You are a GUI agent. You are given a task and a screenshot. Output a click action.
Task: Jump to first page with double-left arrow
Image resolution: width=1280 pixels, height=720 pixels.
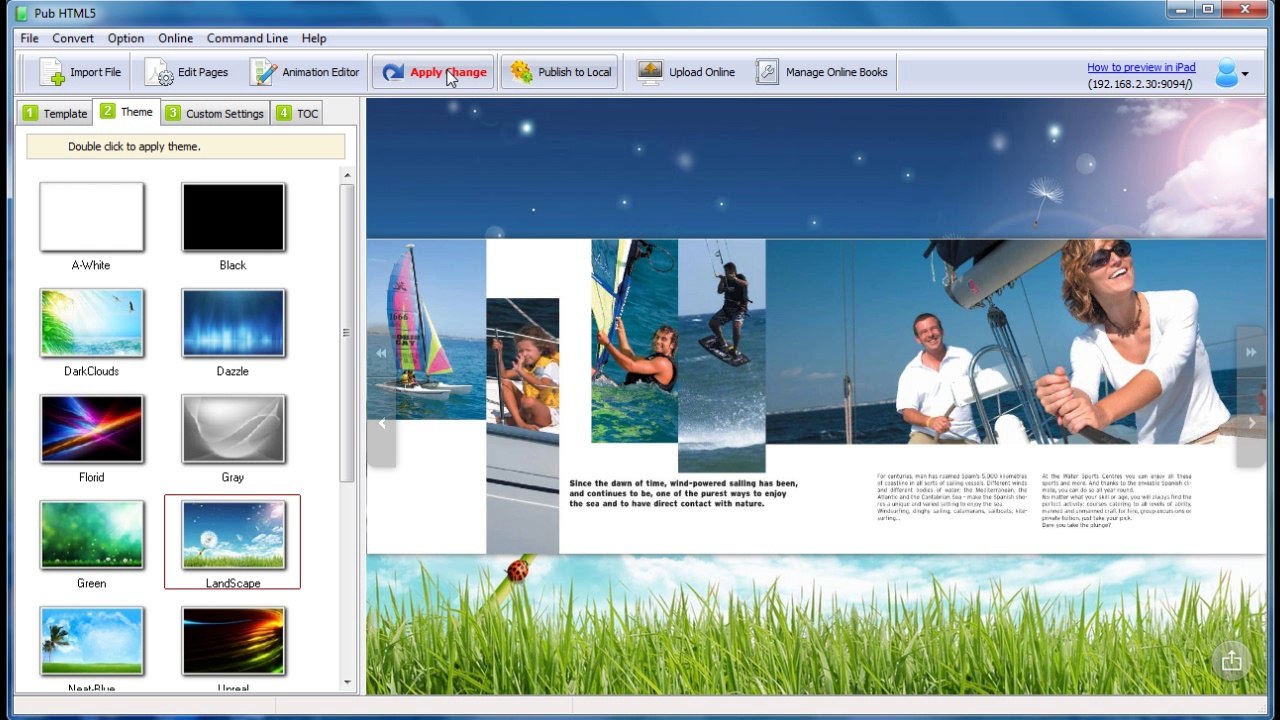tap(381, 353)
